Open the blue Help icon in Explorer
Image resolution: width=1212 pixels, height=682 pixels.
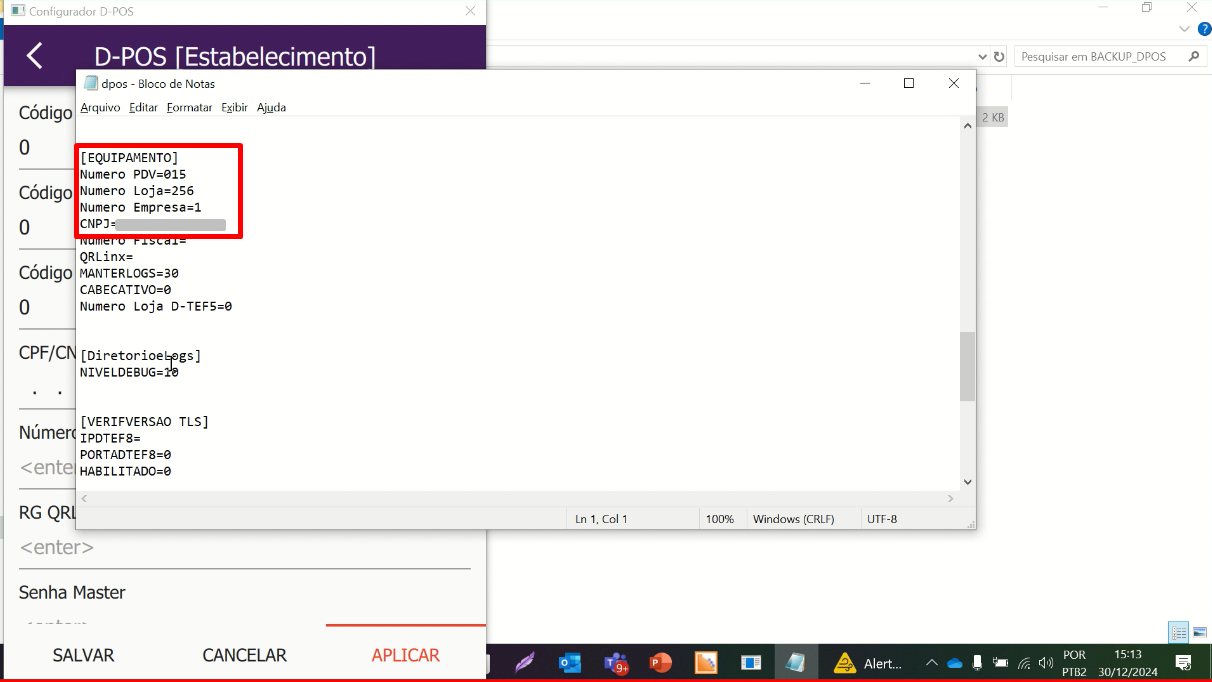click(1204, 29)
